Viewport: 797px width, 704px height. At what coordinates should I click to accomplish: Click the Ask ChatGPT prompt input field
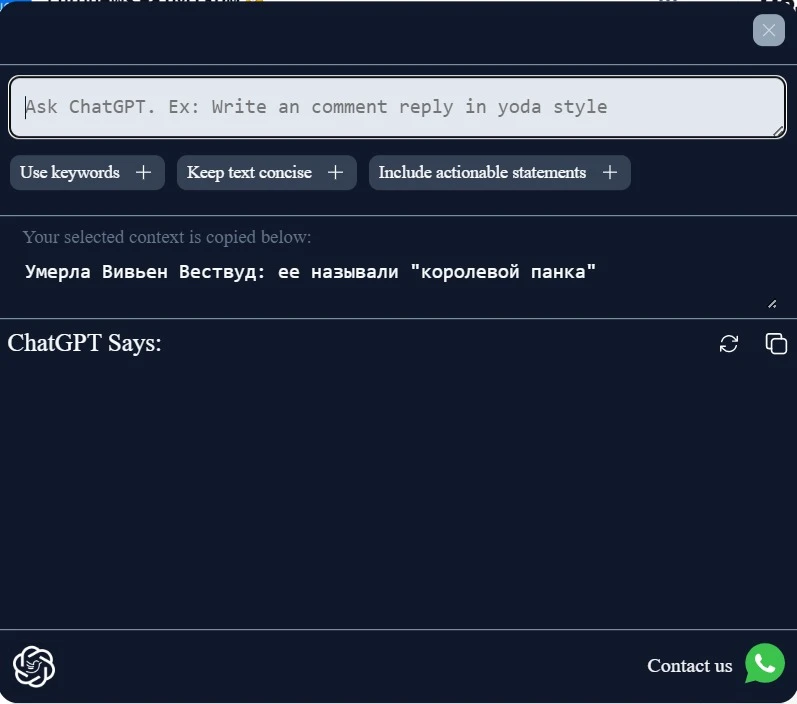pos(397,107)
